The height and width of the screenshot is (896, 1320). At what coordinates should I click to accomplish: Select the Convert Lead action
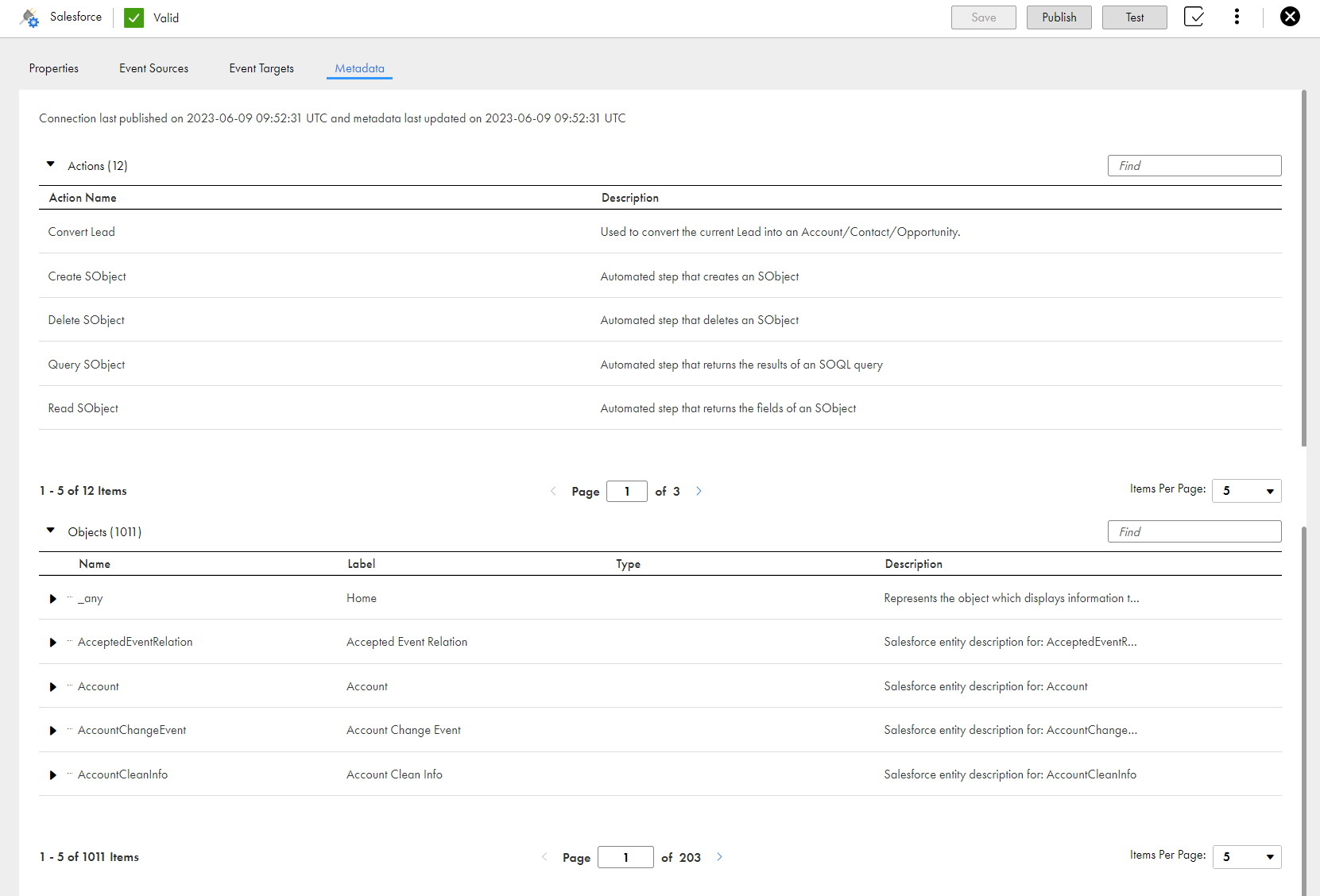pos(82,232)
